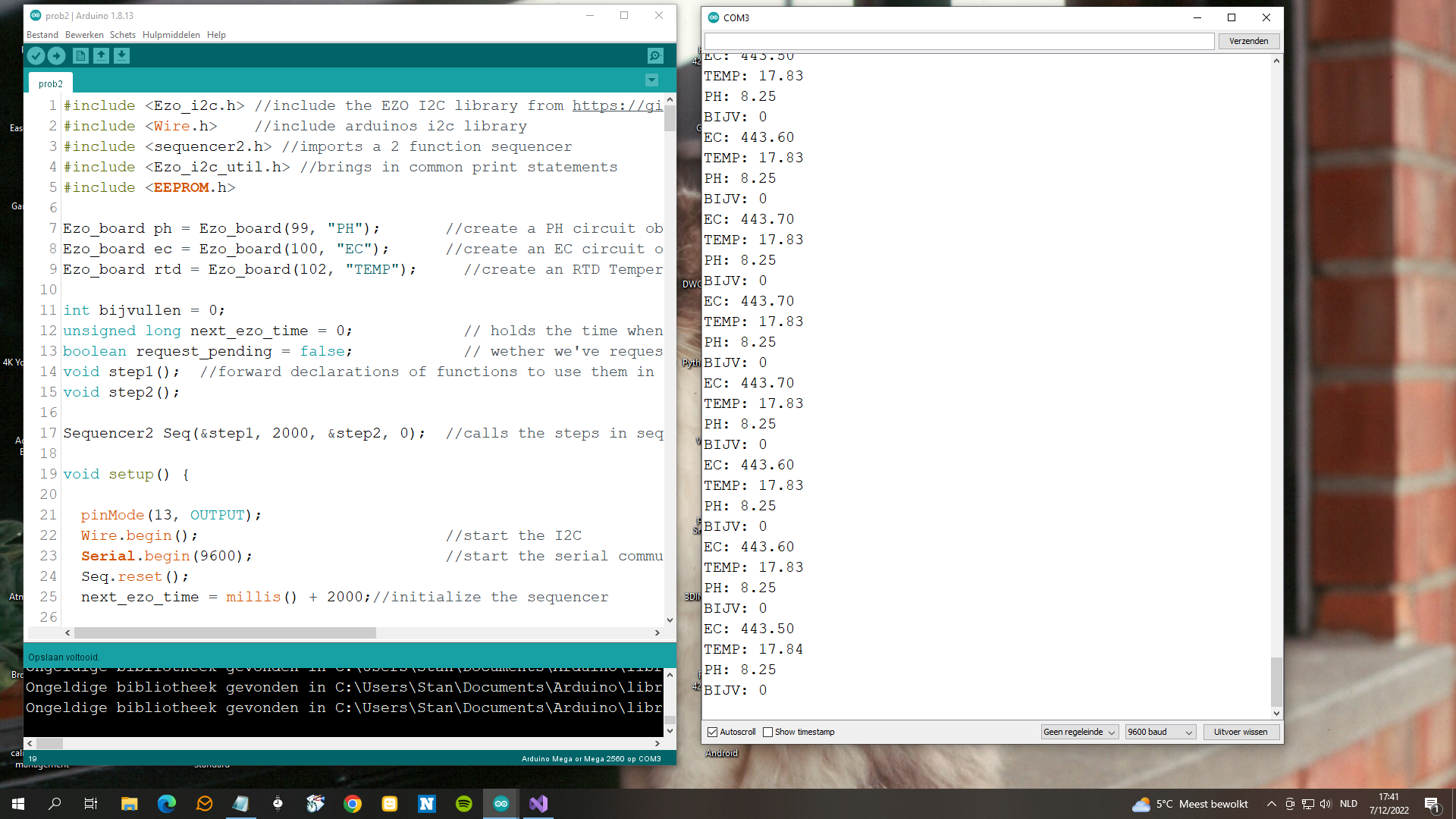Enable the Show timestamp checkbox

767,732
